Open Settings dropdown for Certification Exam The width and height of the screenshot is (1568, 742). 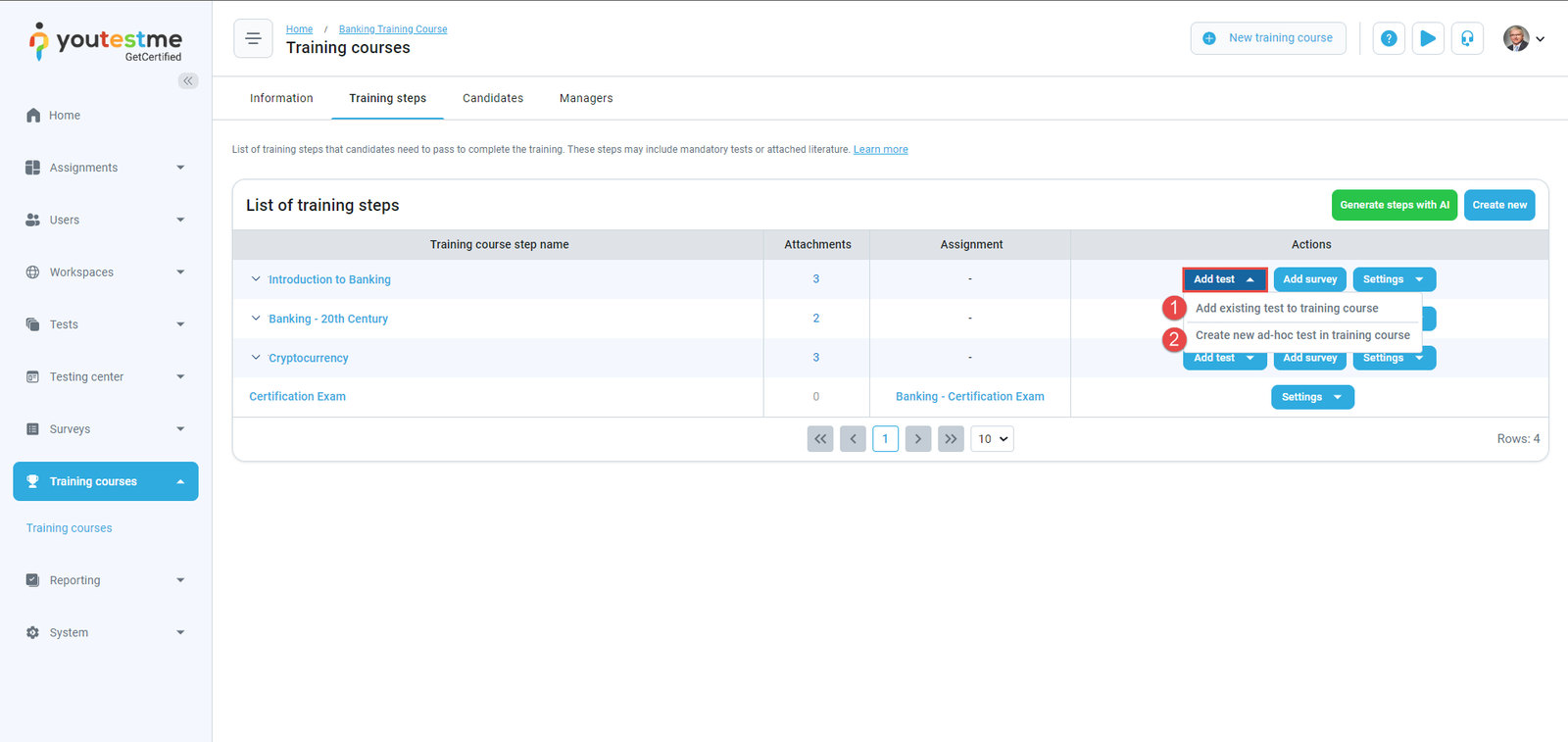tap(1312, 397)
